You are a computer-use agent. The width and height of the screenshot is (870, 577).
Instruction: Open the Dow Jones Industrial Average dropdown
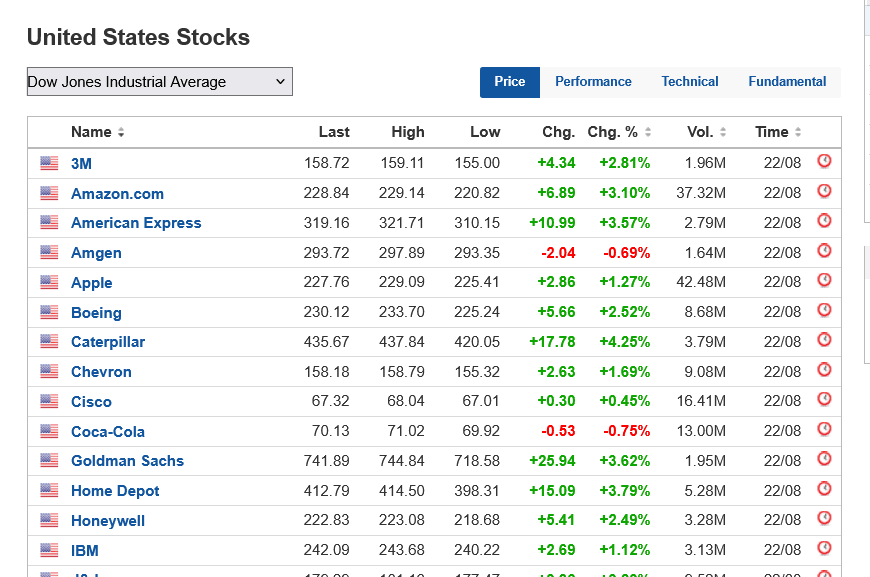point(160,82)
